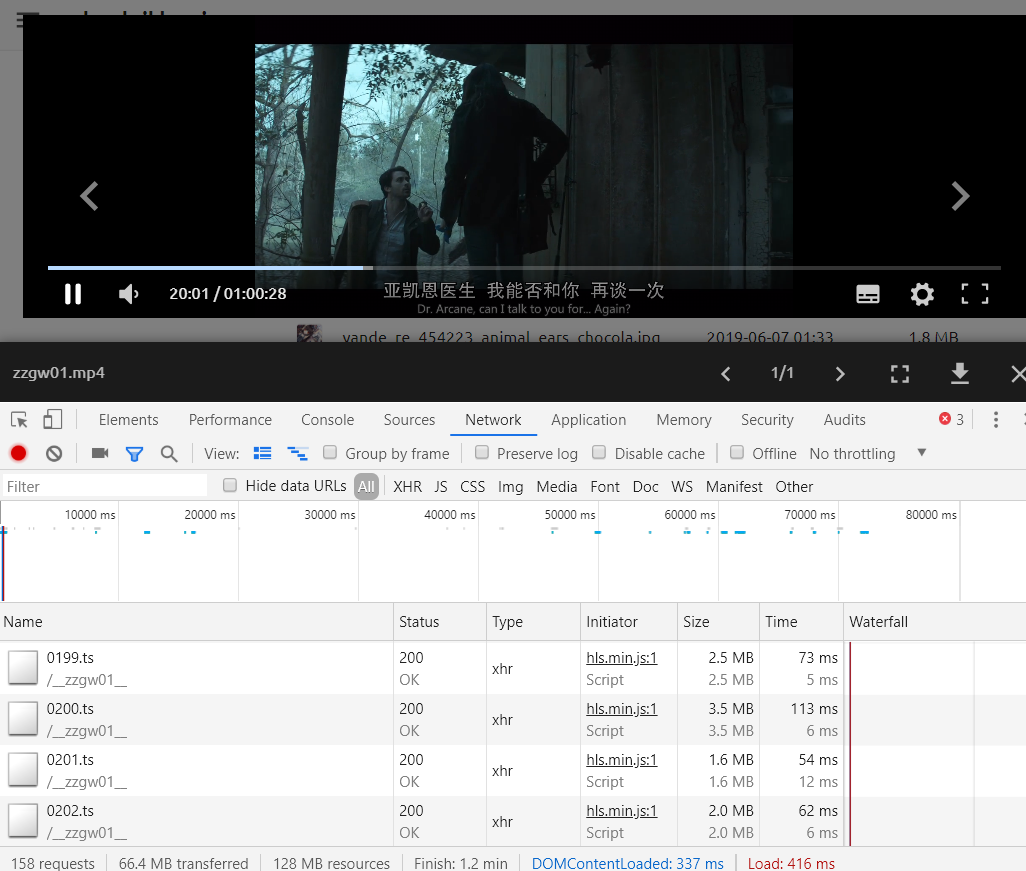The width and height of the screenshot is (1026, 871).
Task: Filter requests by Font
Action: [x=605, y=486]
